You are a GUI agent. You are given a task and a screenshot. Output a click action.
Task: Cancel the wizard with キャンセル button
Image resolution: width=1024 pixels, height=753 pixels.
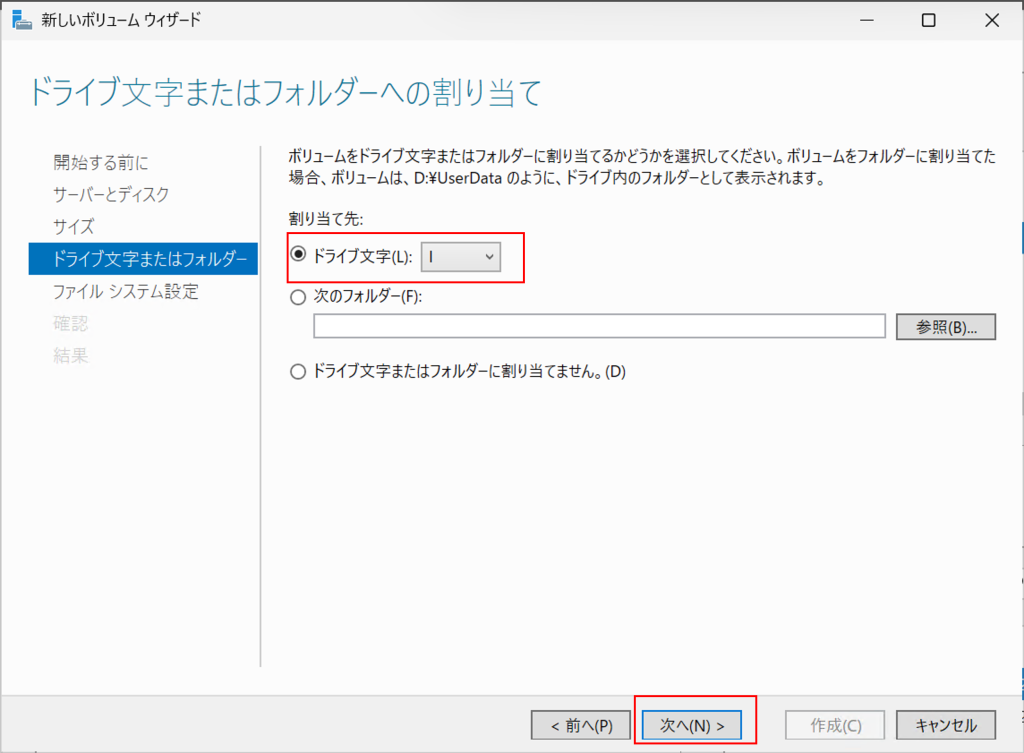[x=946, y=725]
